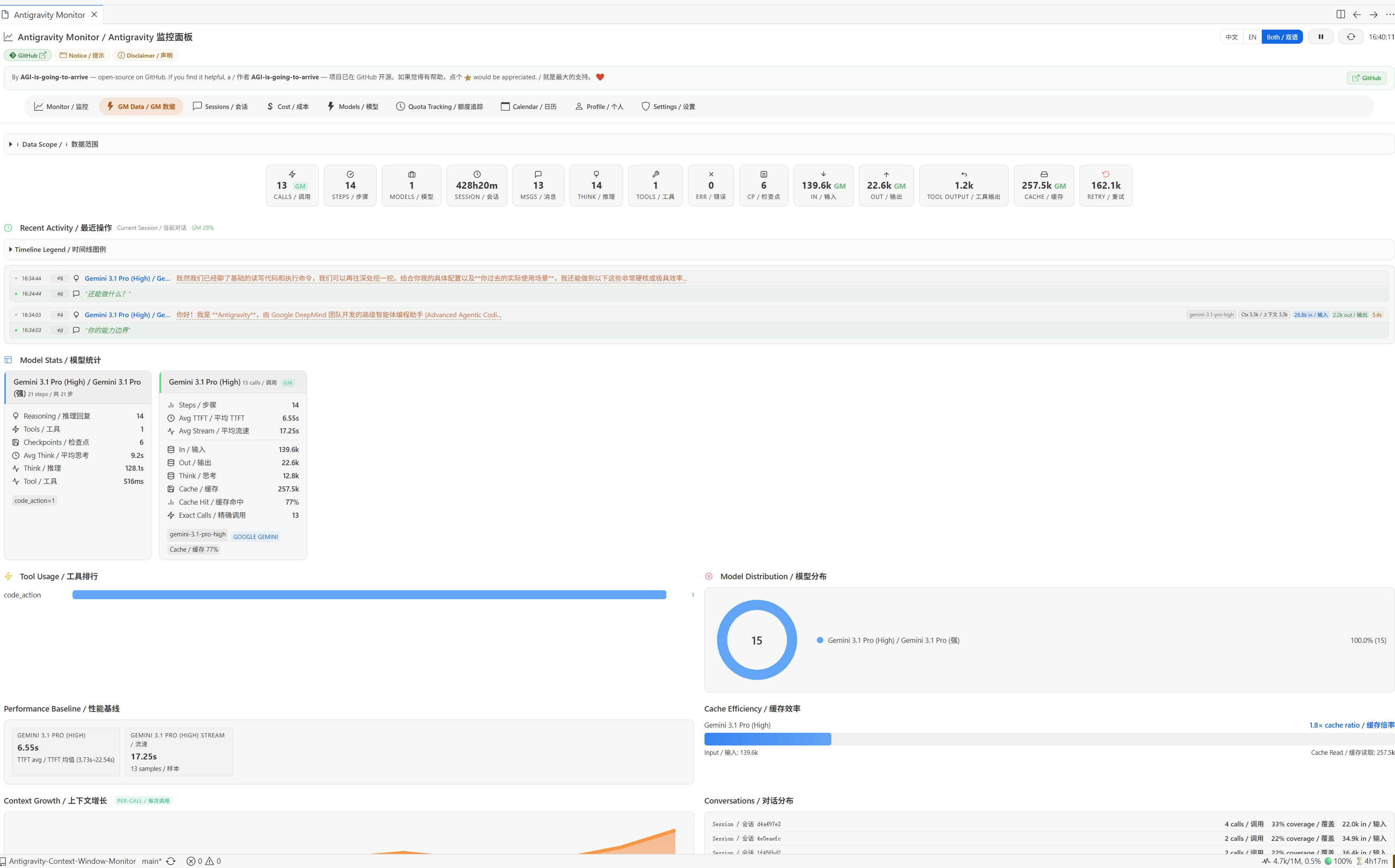This screenshot has width=1395, height=868.
Task: Click the refresh icon in header
Action: point(1351,37)
